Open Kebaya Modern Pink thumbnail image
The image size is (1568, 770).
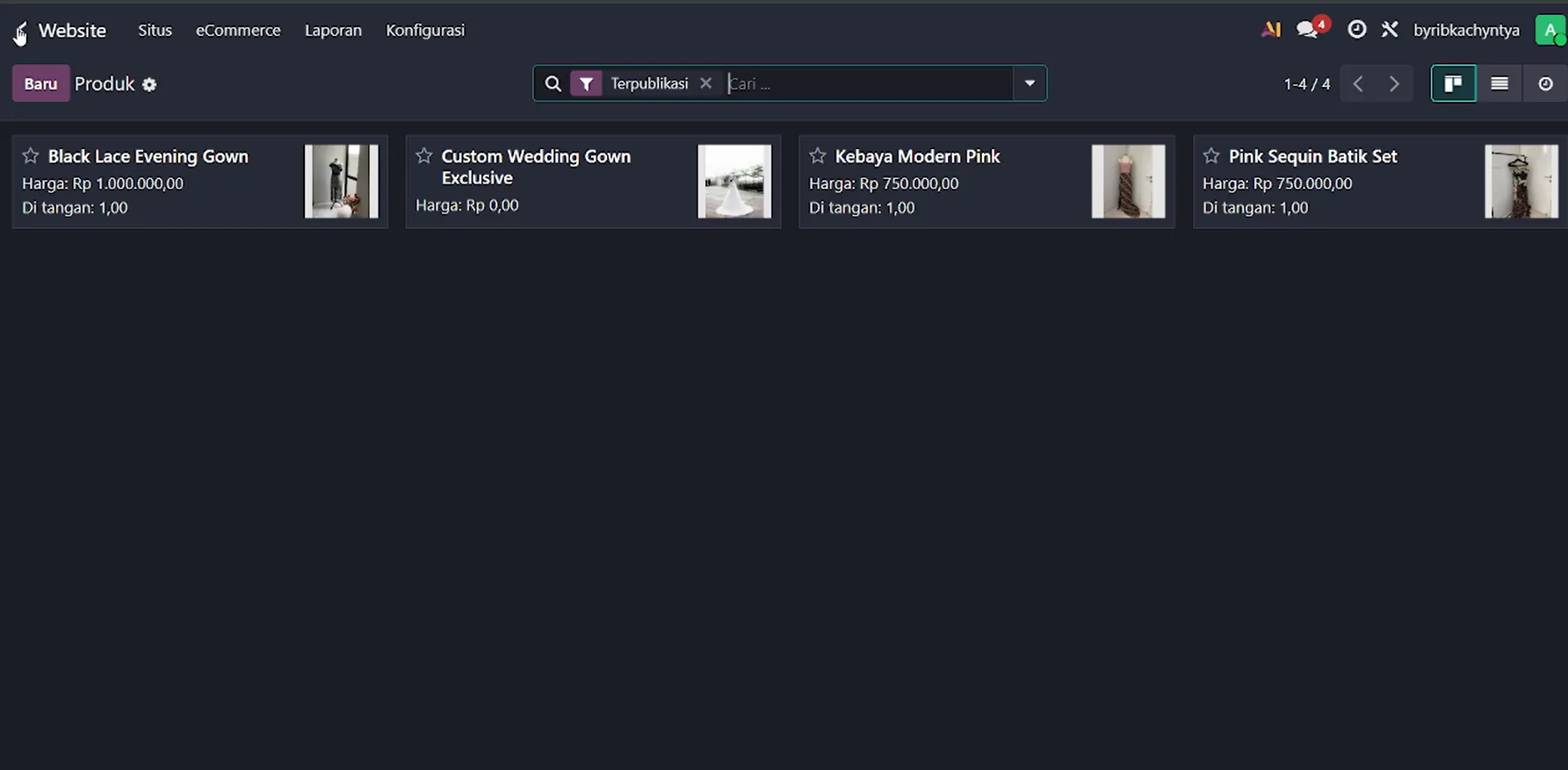click(1128, 181)
